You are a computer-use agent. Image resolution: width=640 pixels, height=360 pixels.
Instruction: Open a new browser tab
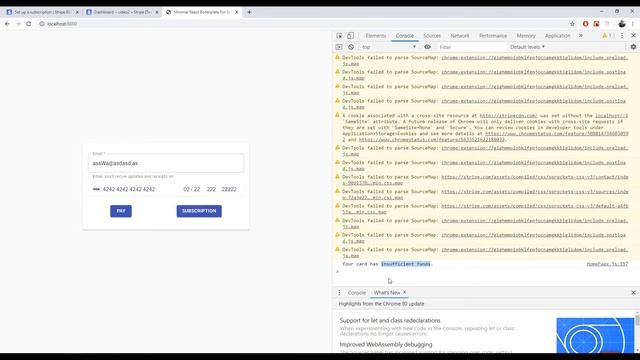pos(249,12)
